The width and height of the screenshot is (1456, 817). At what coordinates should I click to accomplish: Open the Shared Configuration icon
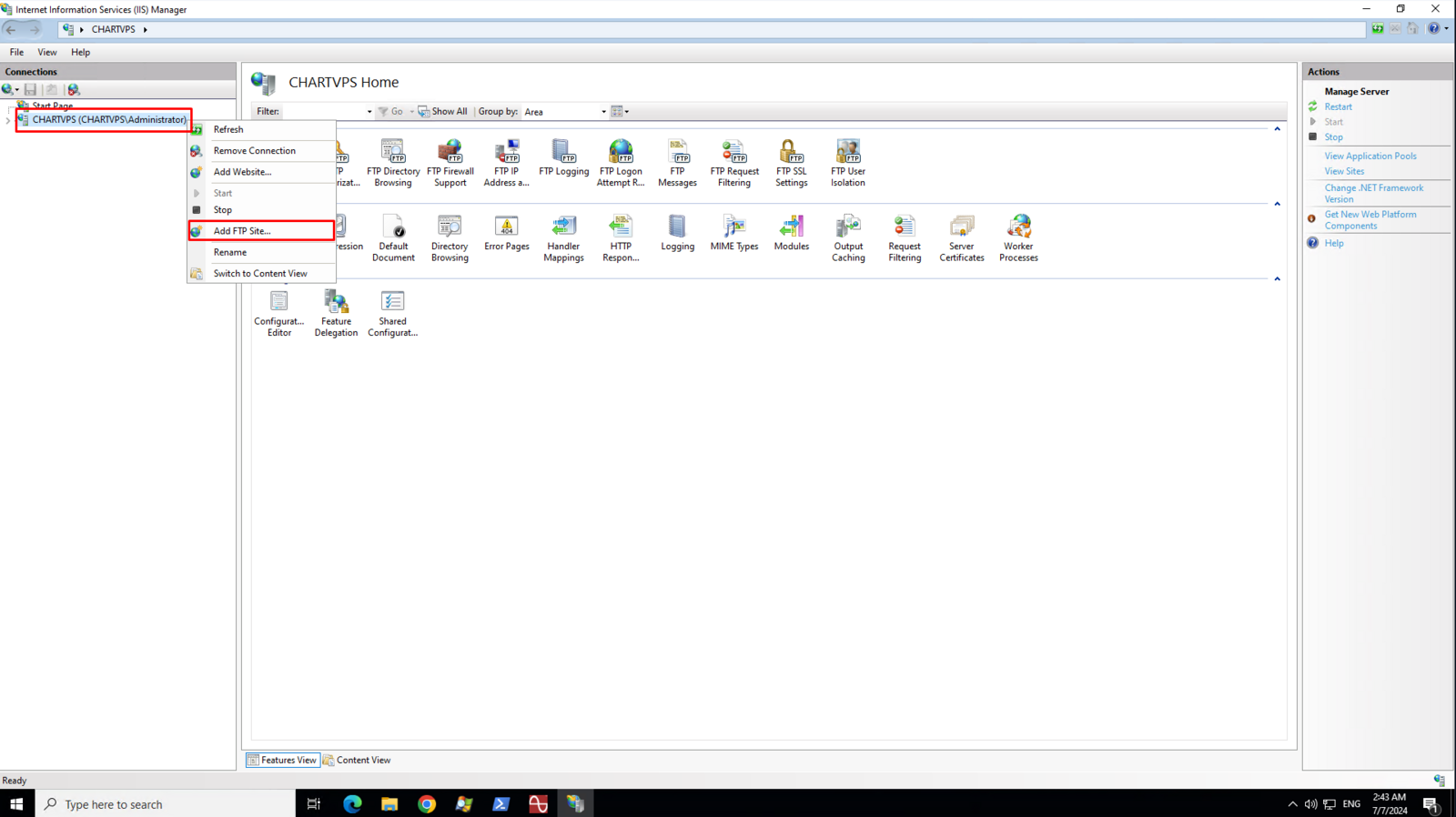pos(392,313)
